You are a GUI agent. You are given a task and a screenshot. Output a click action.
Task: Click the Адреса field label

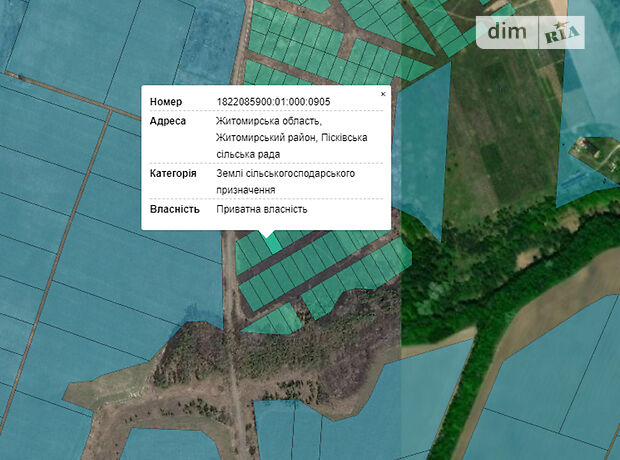click(168, 121)
